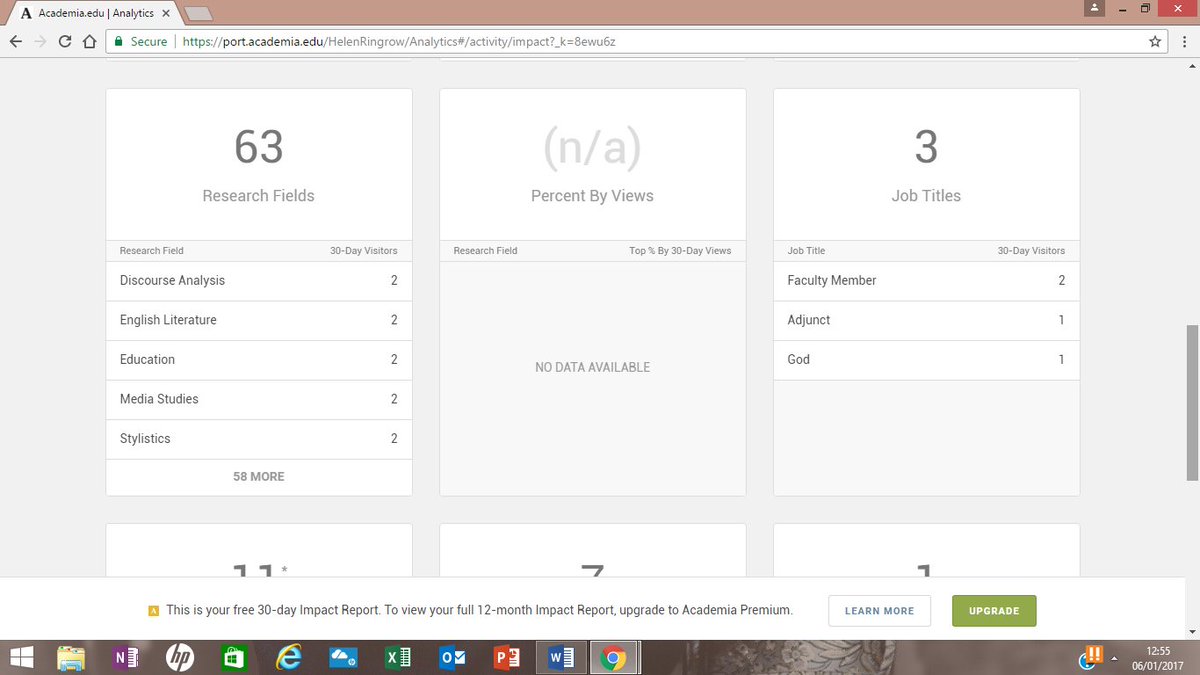Open the OneDrive cloud taskbar icon
The height and width of the screenshot is (675, 1200).
pyautogui.click(x=344, y=657)
